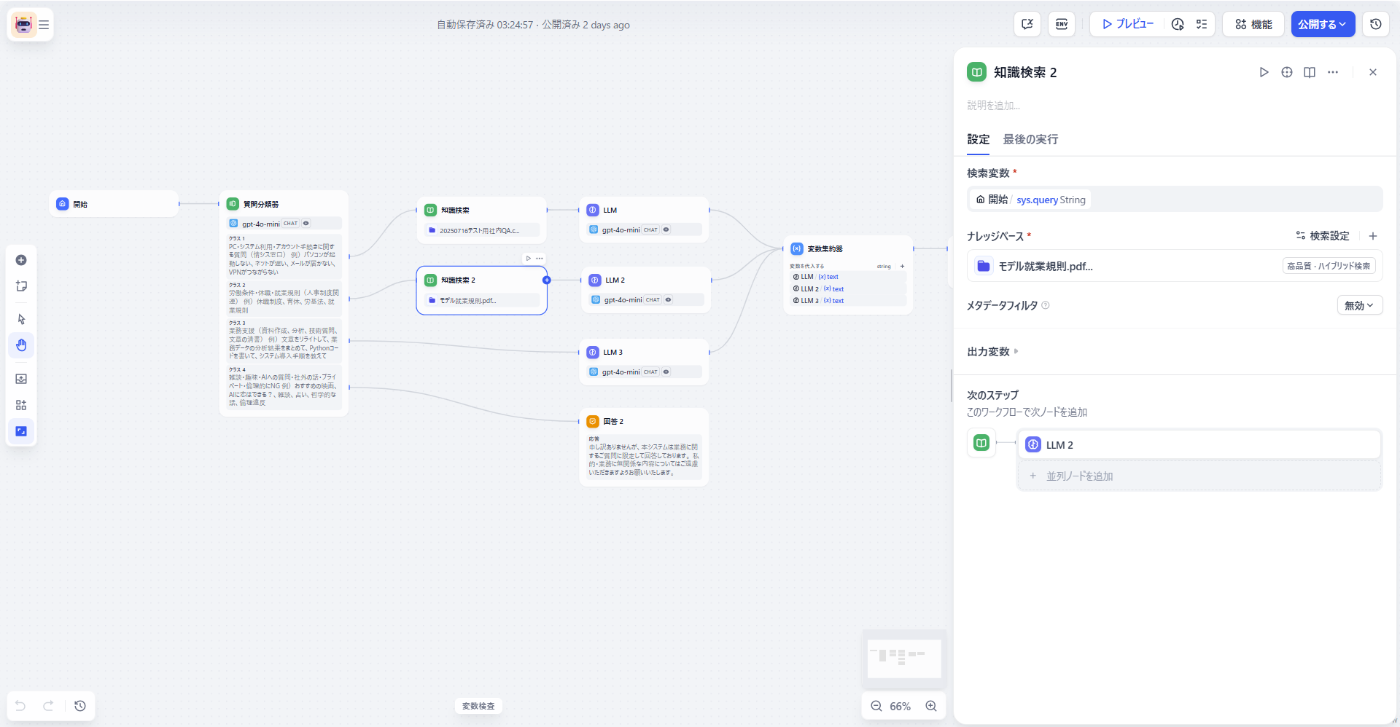1400x727 pixels.
Task: Click the クラス 4 classification text block
Action: click(284, 387)
